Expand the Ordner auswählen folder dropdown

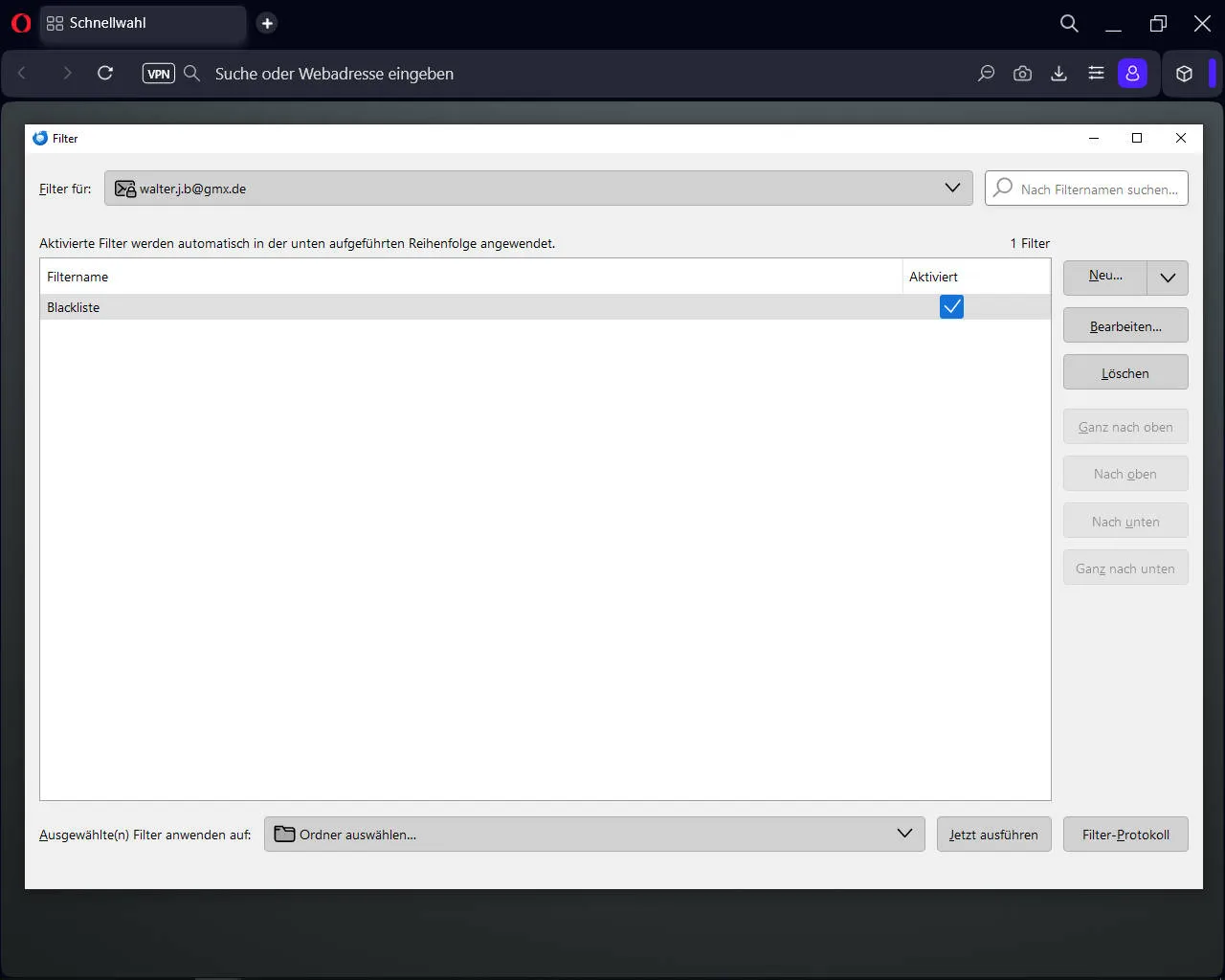(x=594, y=834)
